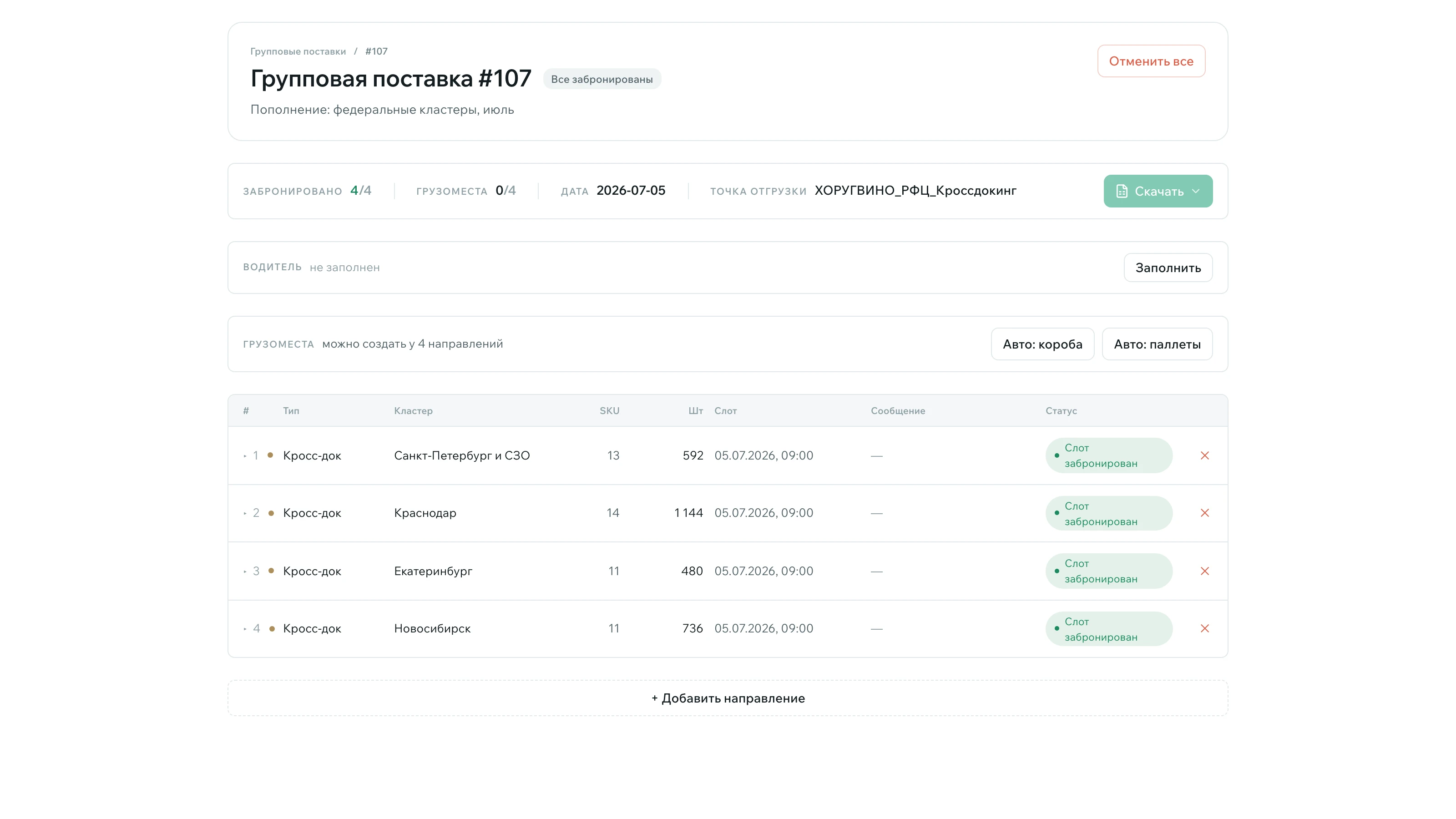
Task: Click the document icon in Скачать button
Action: point(1122,192)
